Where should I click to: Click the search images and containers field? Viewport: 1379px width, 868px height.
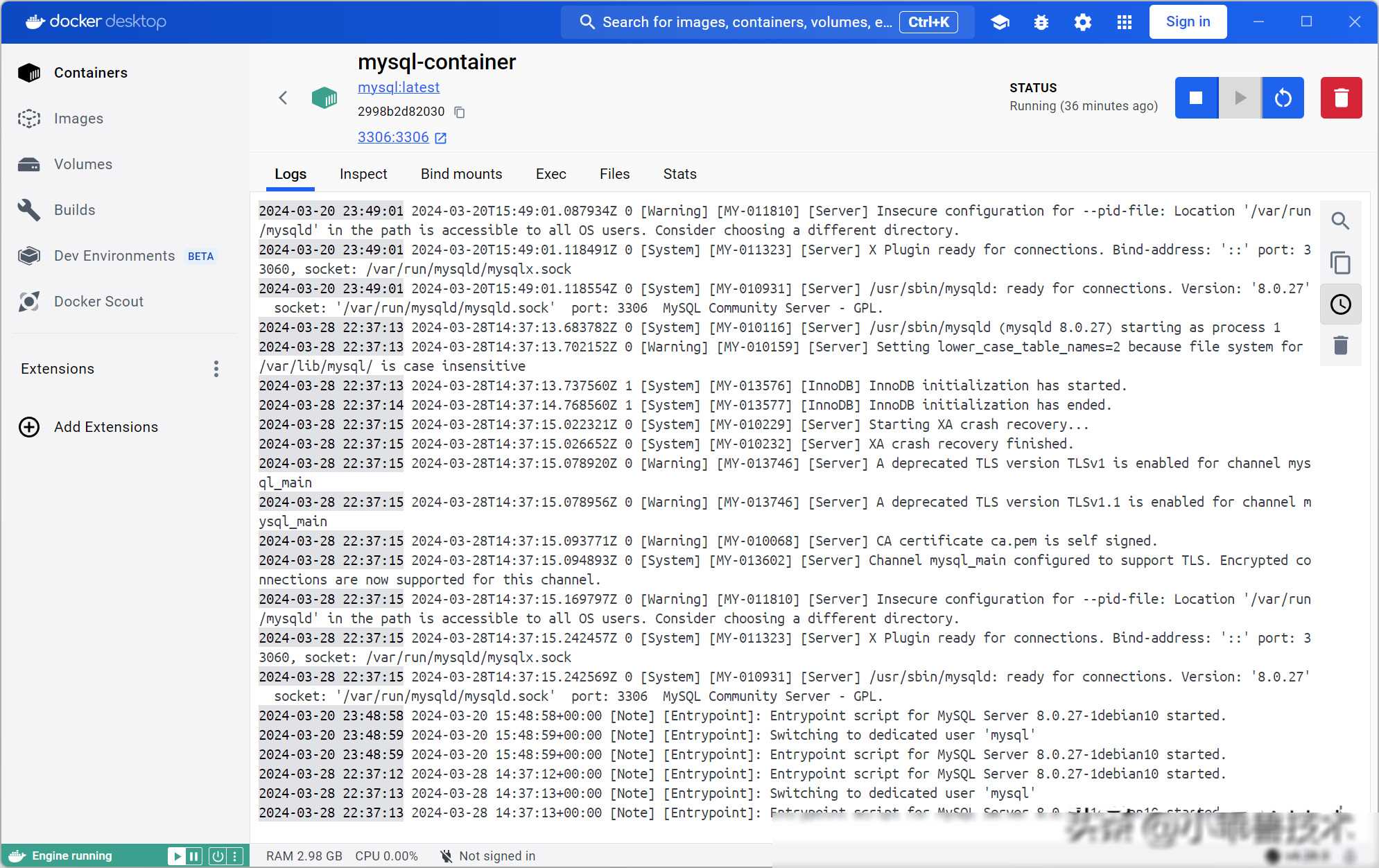(x=745, y=22)
